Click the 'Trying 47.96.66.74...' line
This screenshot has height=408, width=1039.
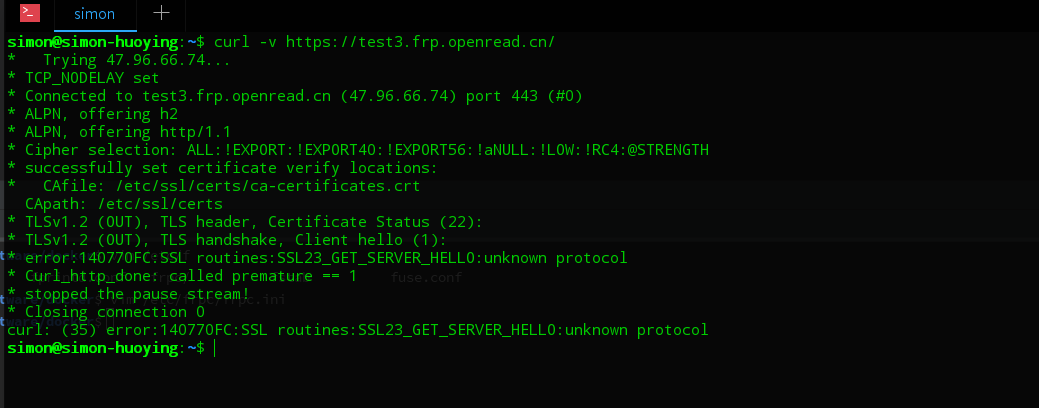pyautogui.click(x=119, y=60)
